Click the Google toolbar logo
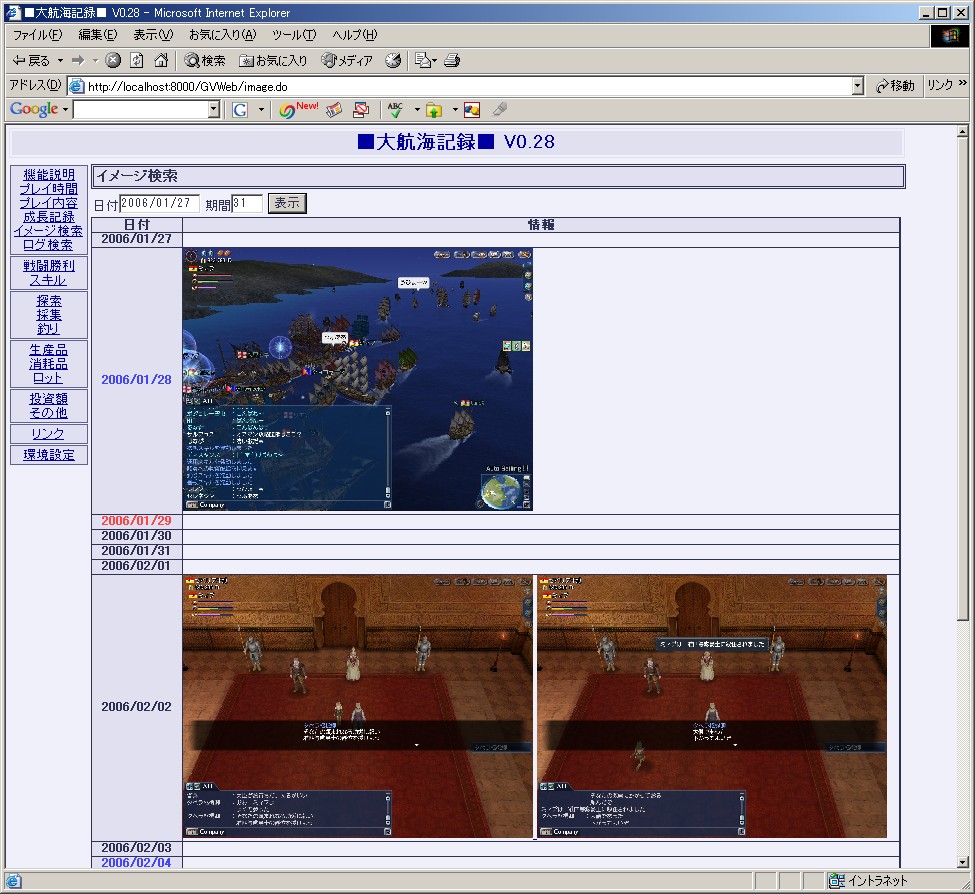This screenshot has height=894, width=975. click(x=34, y=109)
